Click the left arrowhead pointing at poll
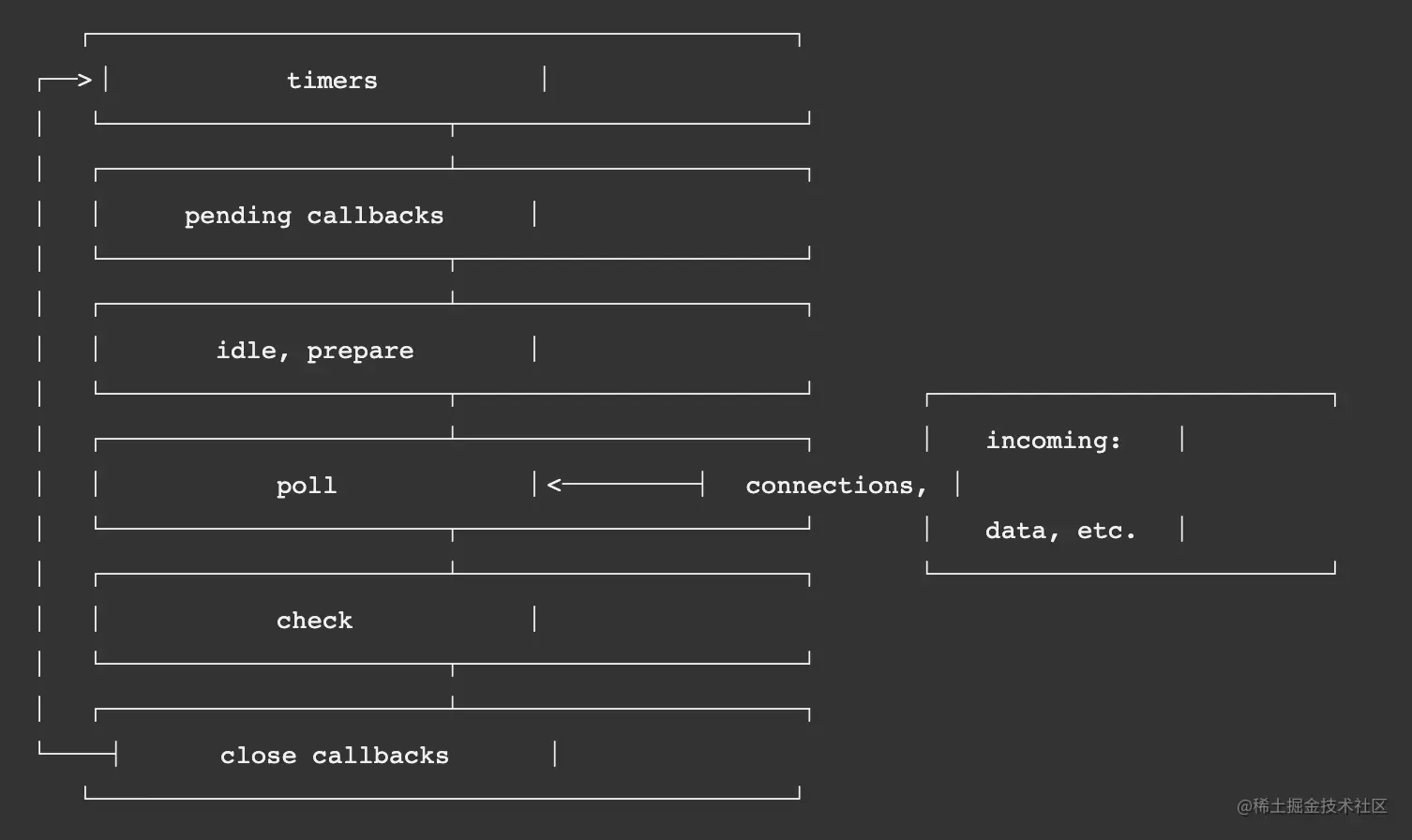The width and height of the screenshot is (1412, 840). (554, 485)
